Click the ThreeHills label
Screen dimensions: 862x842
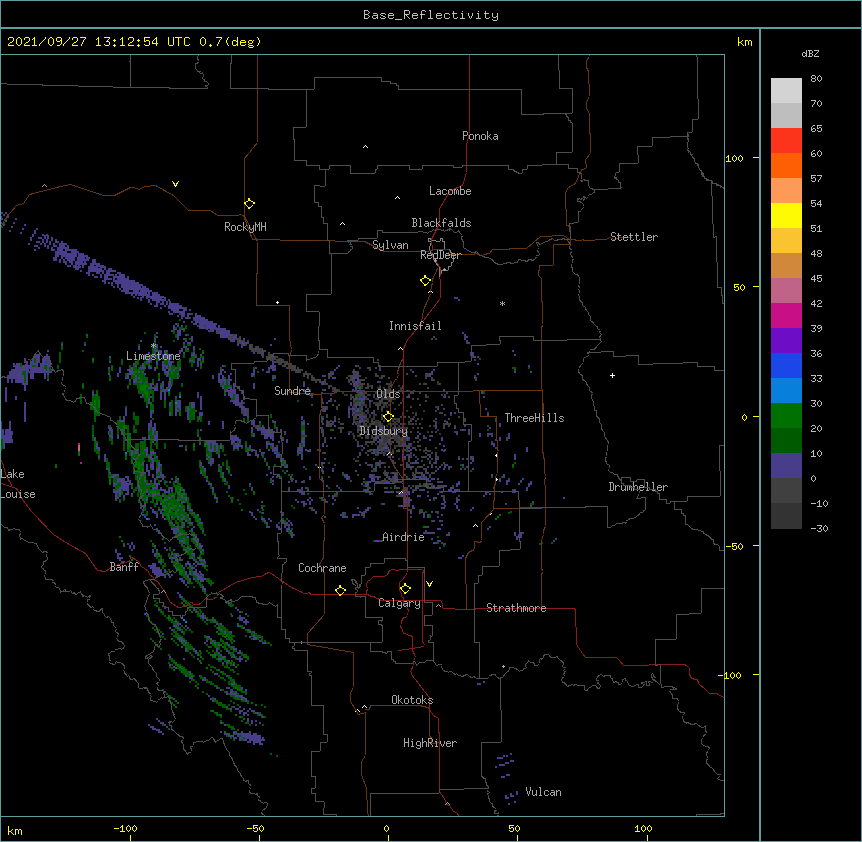(x=534, y=418)
